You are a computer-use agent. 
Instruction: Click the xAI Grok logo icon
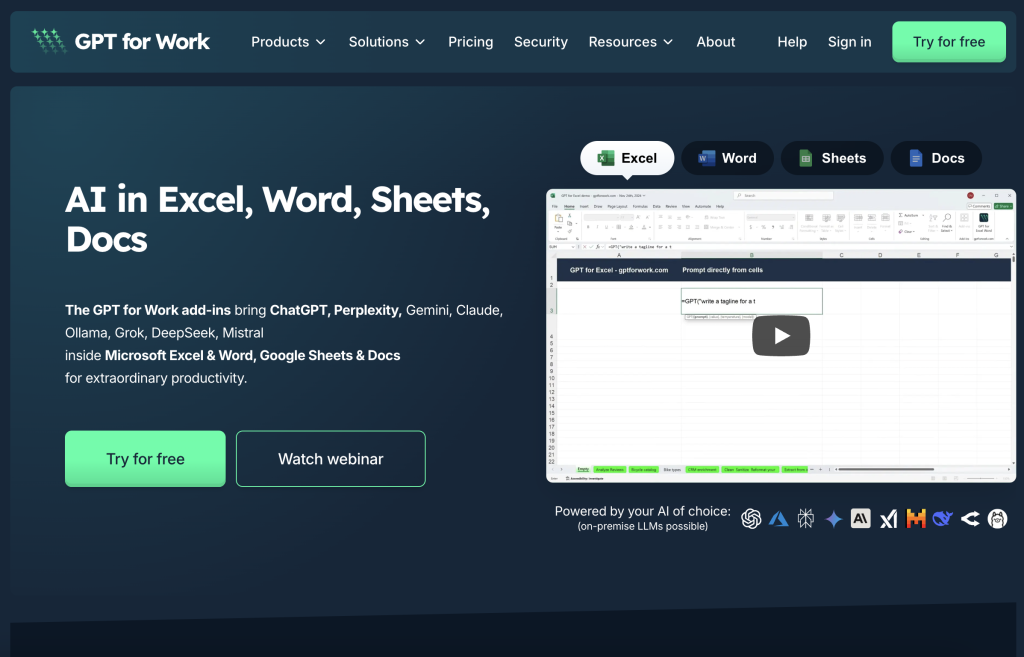pyautogui.click(x=888, y=519)
